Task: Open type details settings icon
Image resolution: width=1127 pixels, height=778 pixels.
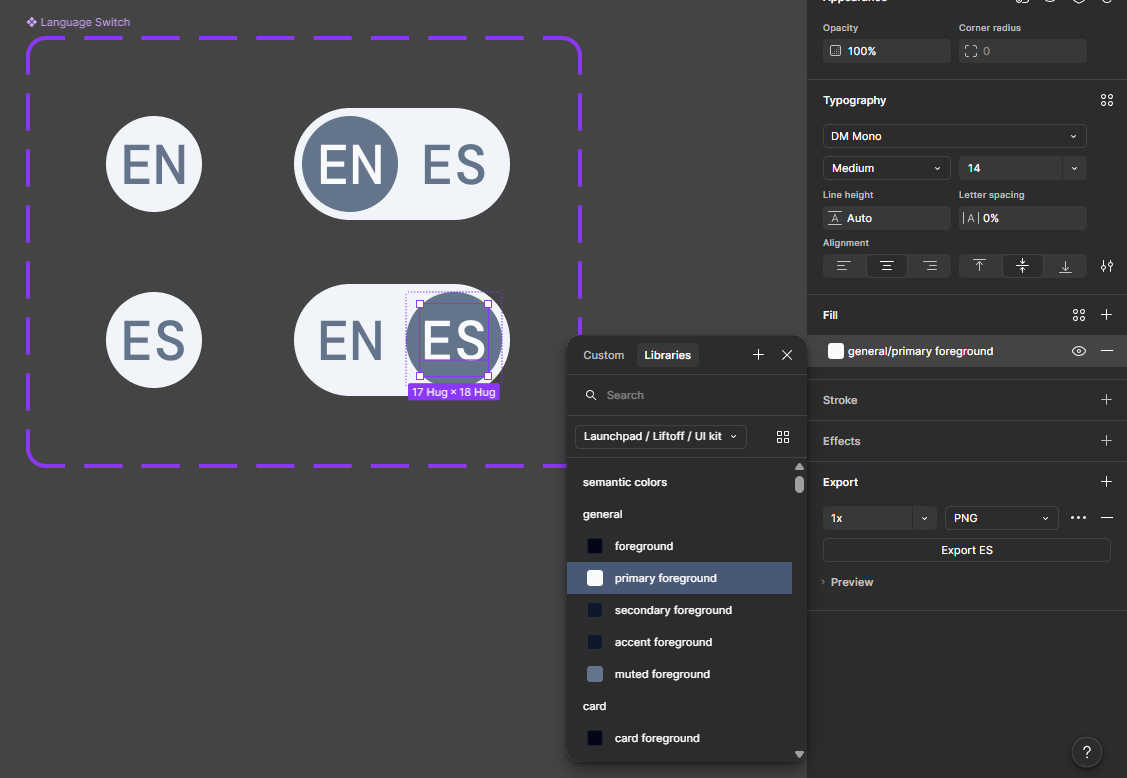Action: coord(1106,266)
